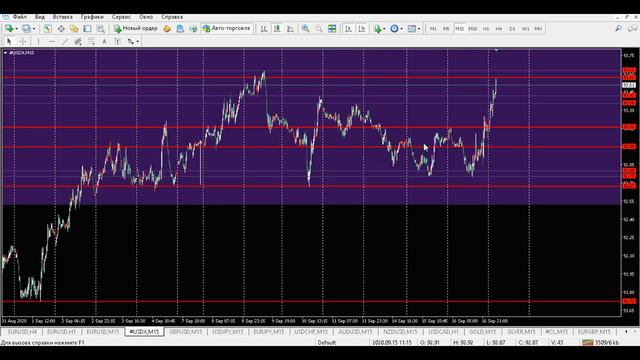The height and width of the screenshot is (360, 640).
Task: Select the Fibonacci retracement tool
Action: pos(91,41)
